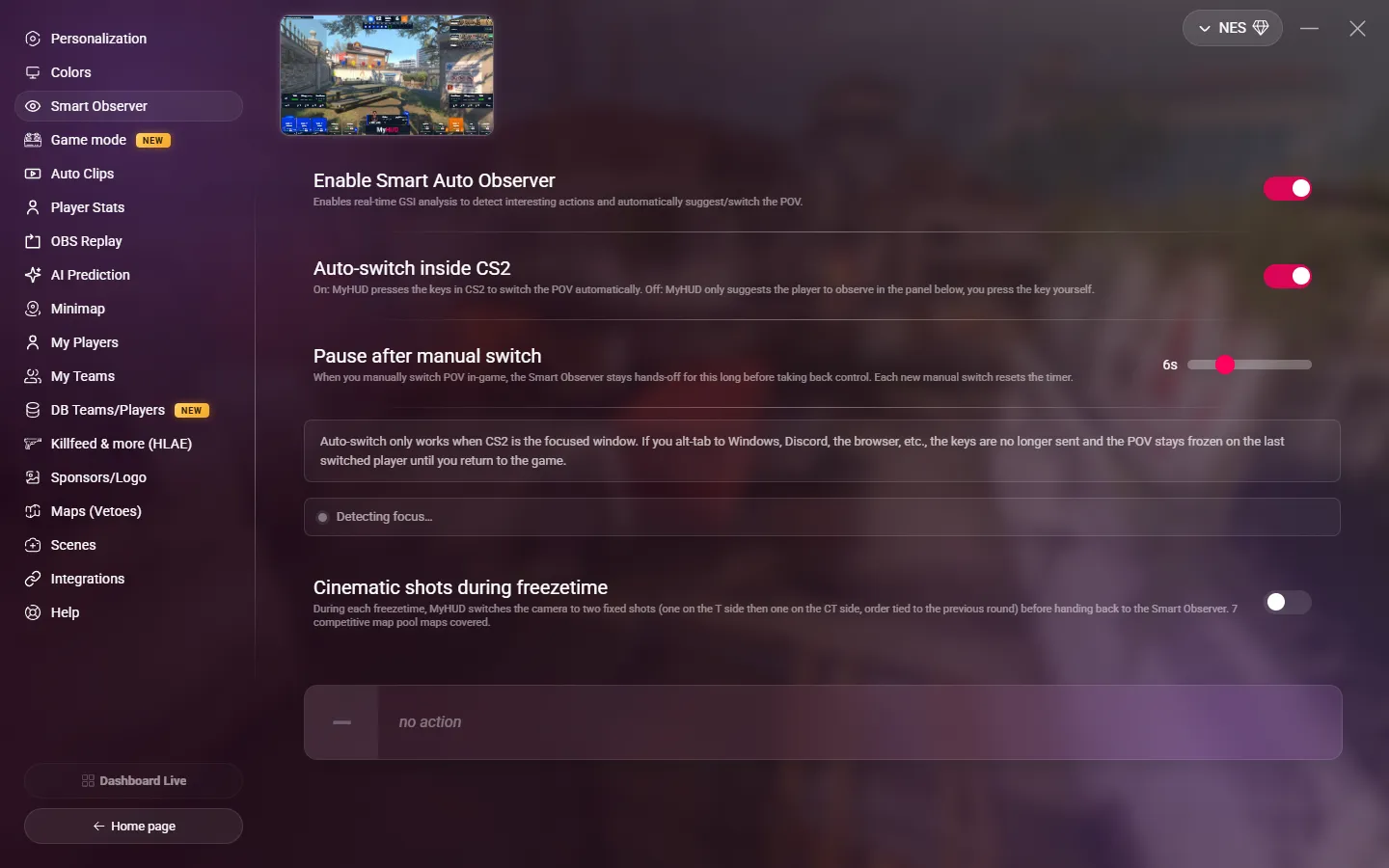Click the 'Detecting focus...' status text
This screenshot has width=1389, height=868.
(x=384, y=517)
